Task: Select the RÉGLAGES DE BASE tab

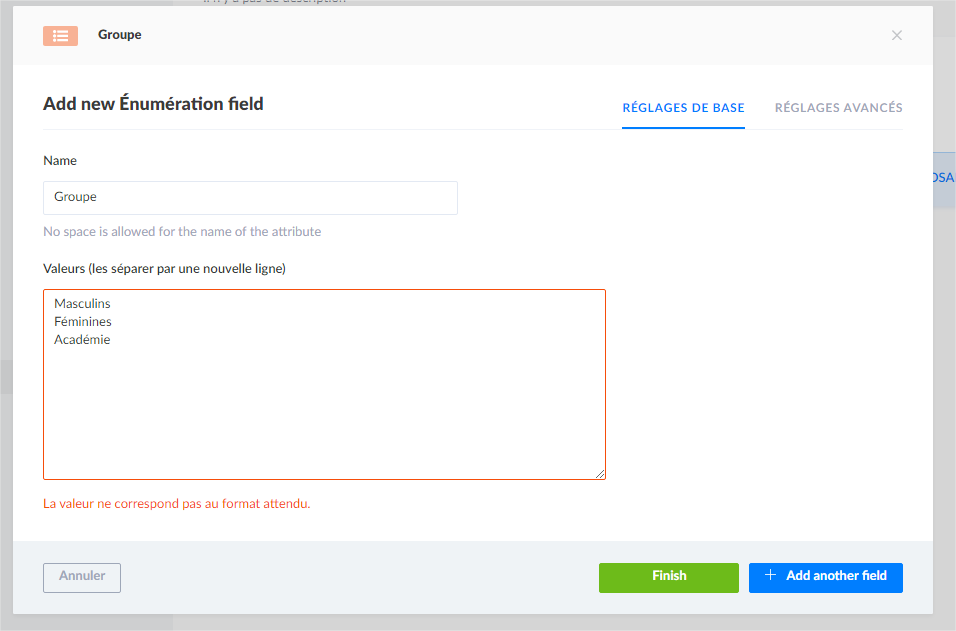Action: click(683, 107)
